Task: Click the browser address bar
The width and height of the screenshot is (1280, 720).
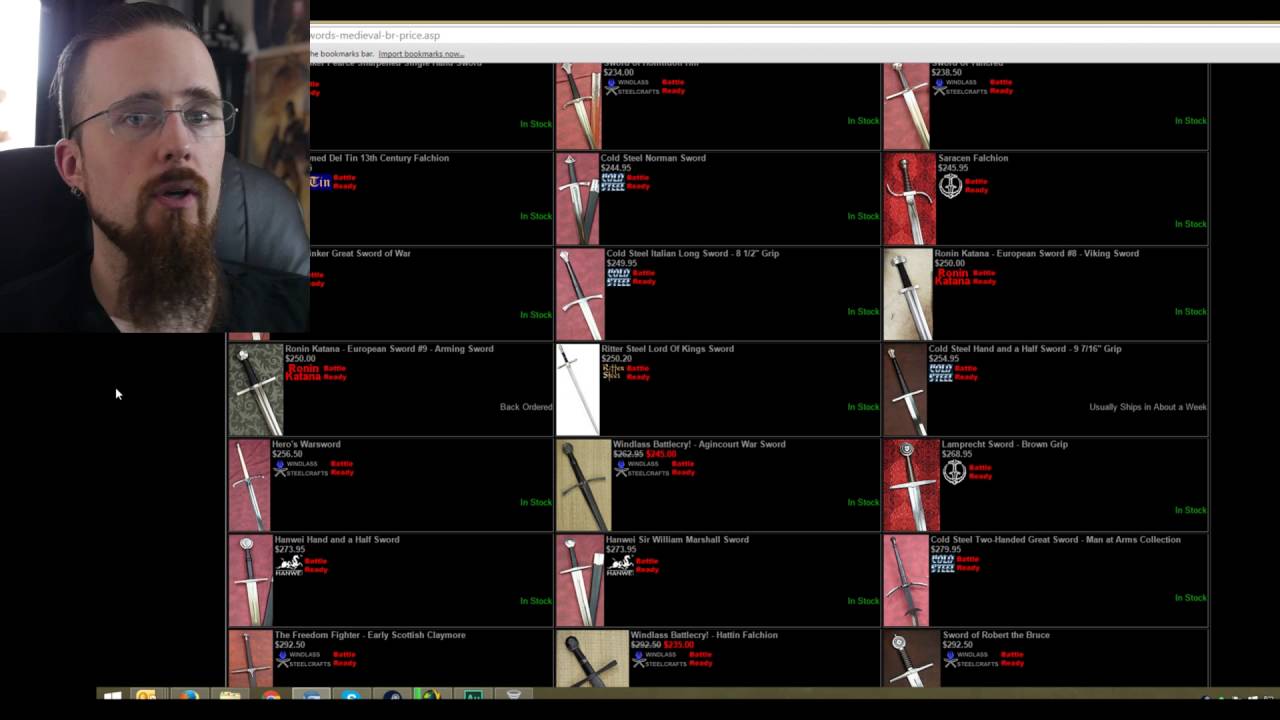Action: click(795, 35)
